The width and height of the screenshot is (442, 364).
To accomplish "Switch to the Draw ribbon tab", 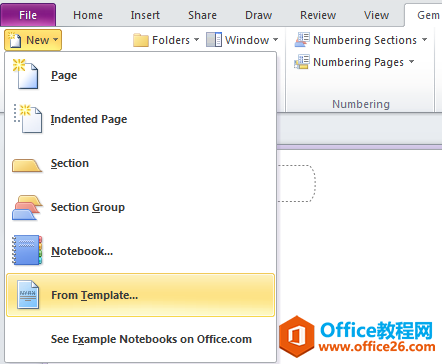I will [258, 15].
